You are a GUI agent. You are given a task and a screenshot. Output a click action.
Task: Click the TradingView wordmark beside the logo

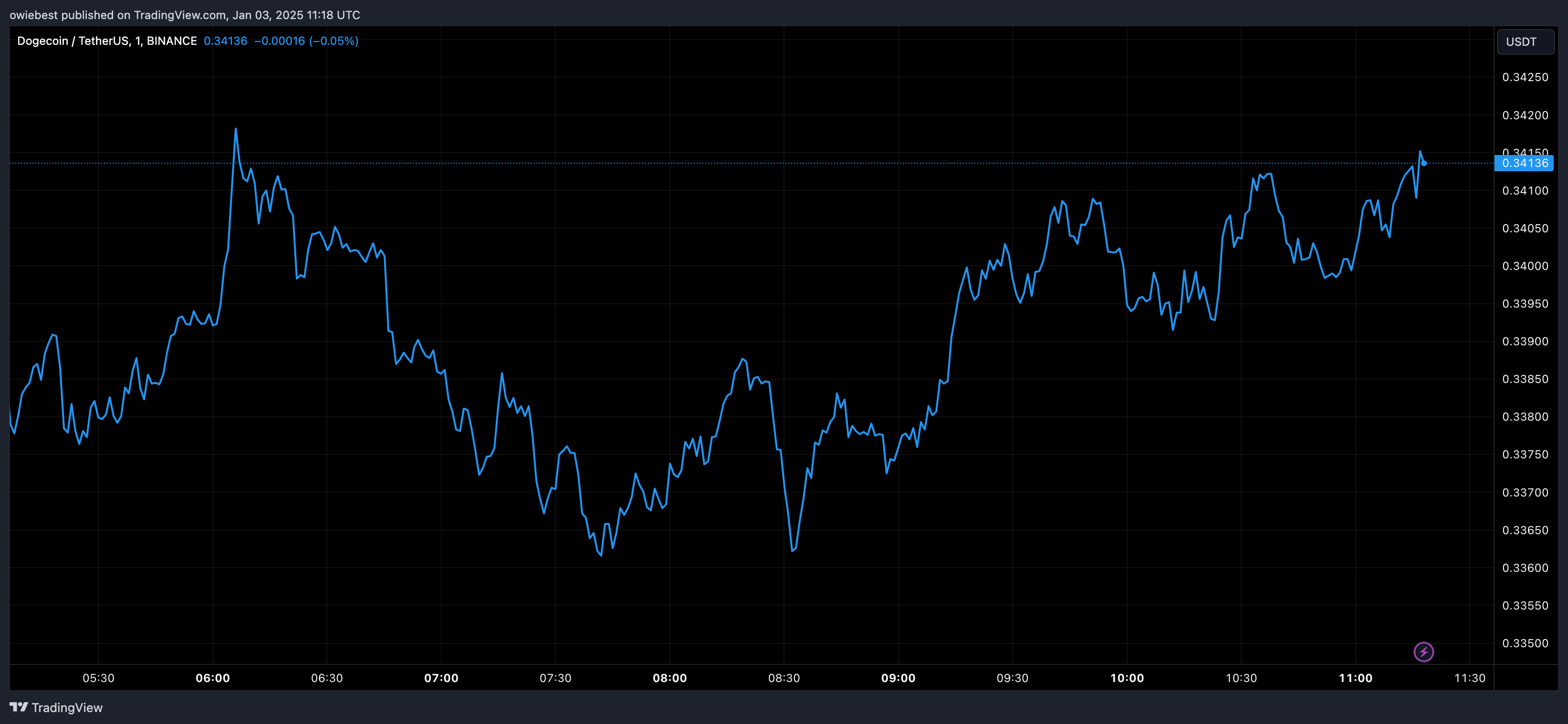click(67, 708)
